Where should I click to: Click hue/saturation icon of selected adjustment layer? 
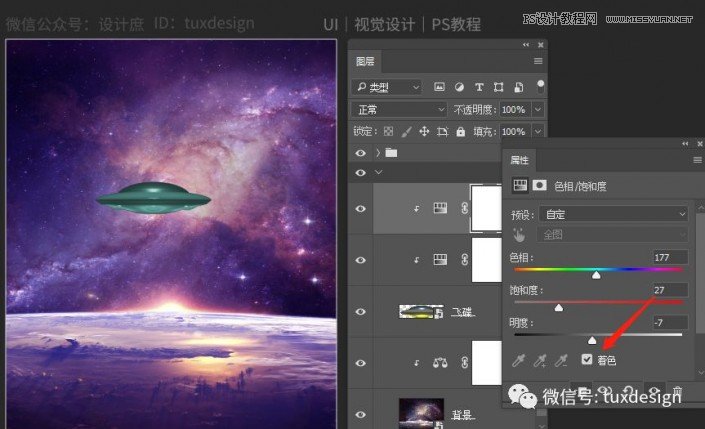click(440, 208)
